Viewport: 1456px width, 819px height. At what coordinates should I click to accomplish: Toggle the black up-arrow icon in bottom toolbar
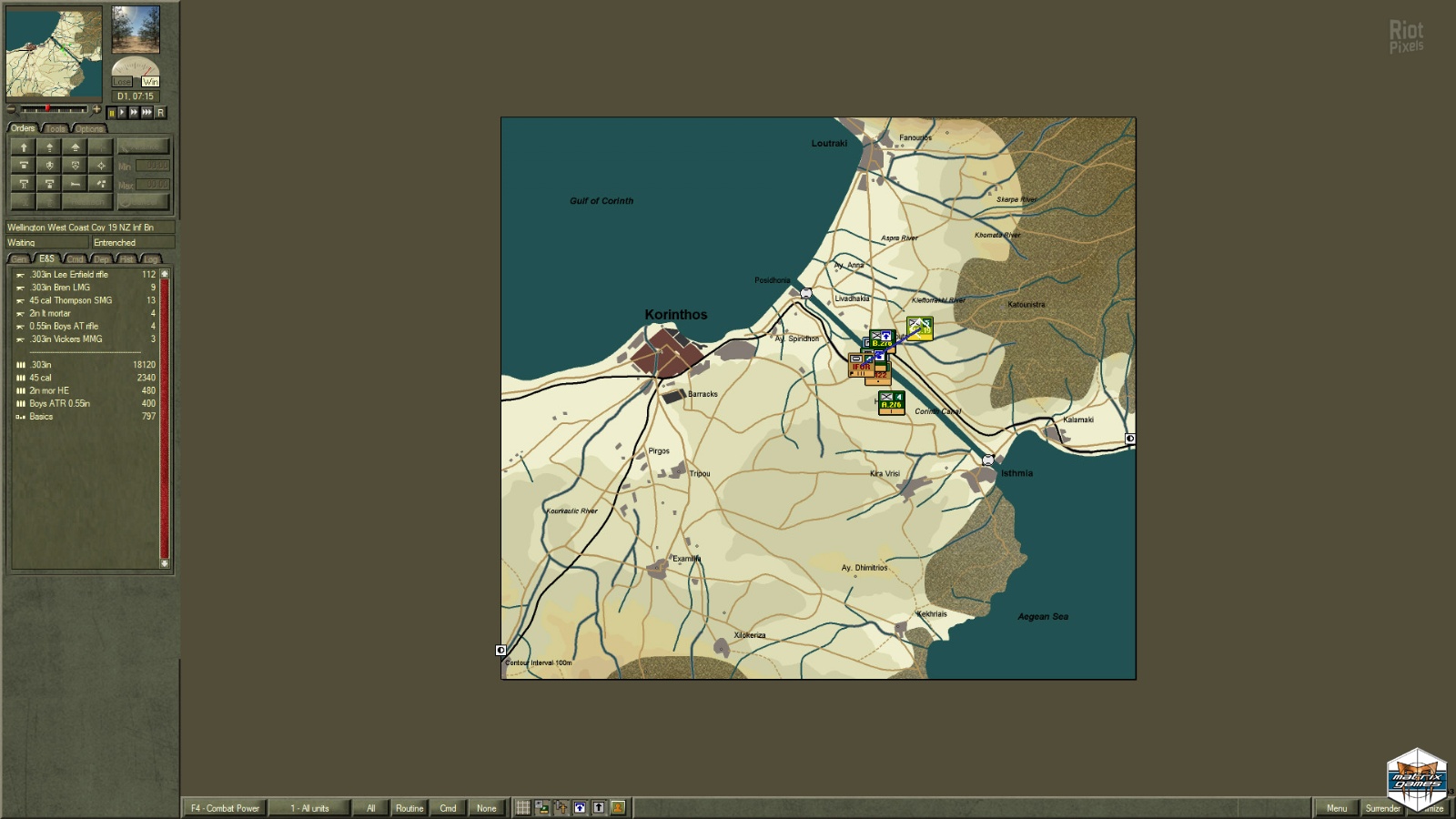coord(599,808)
